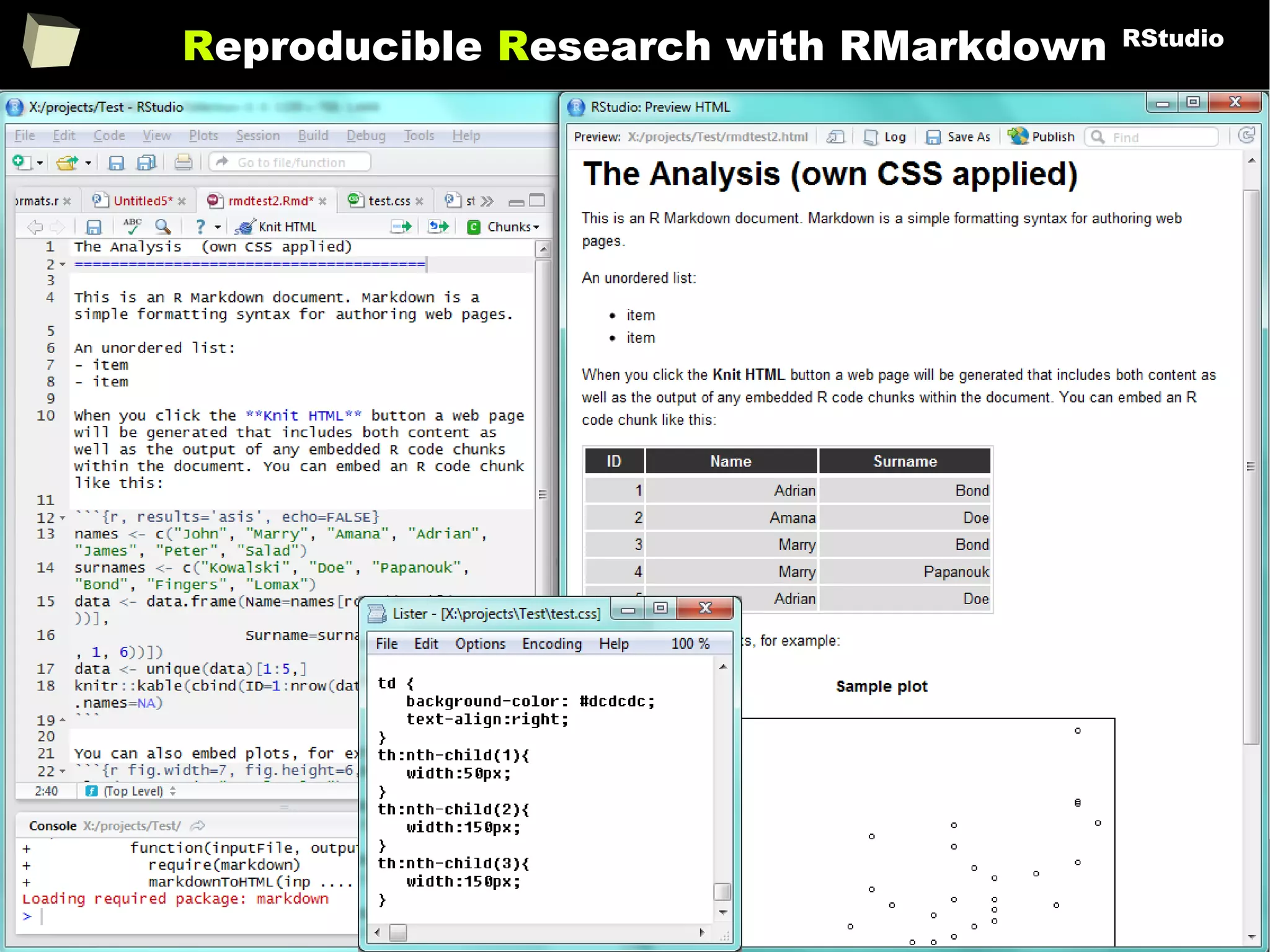Close the rmdtest2.Rmd tab
1270x952 pixels.
pyautogui.click(x=322, y=201)
